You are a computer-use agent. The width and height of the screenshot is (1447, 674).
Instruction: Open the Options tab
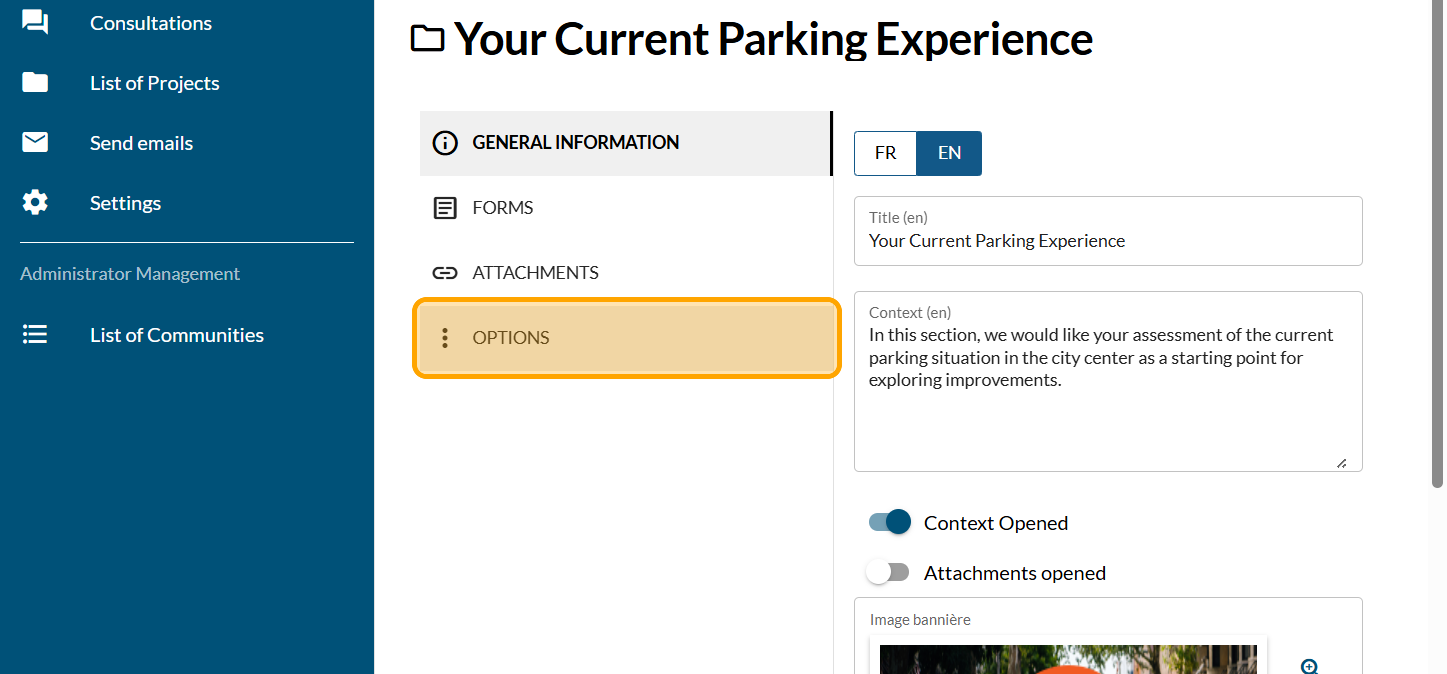click(x=626, y=338)
